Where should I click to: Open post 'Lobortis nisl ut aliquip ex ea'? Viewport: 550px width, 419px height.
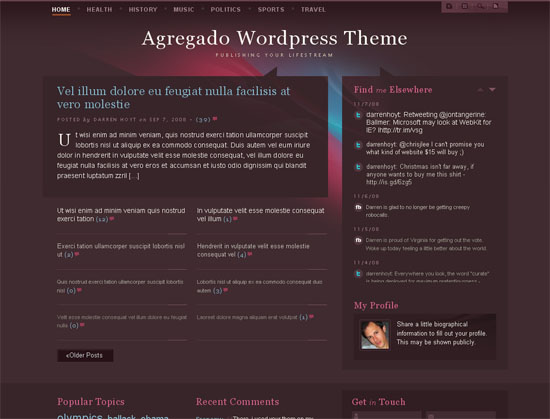(x=260, y=286)
